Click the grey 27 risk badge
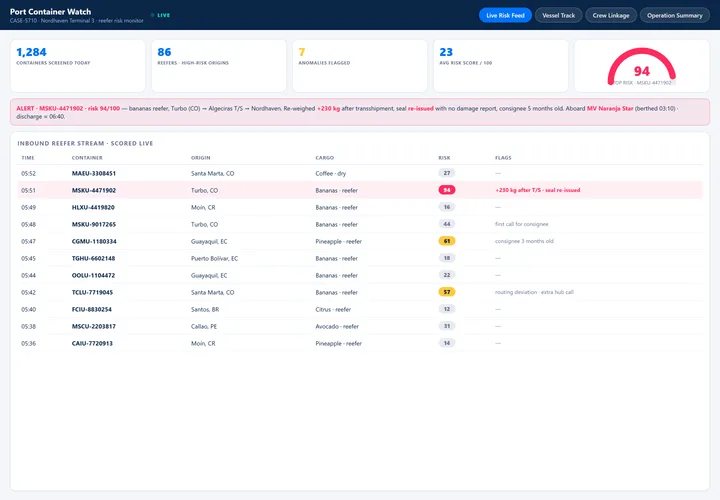Viewport: 720px width, 500px height. [x=447, y=173]
